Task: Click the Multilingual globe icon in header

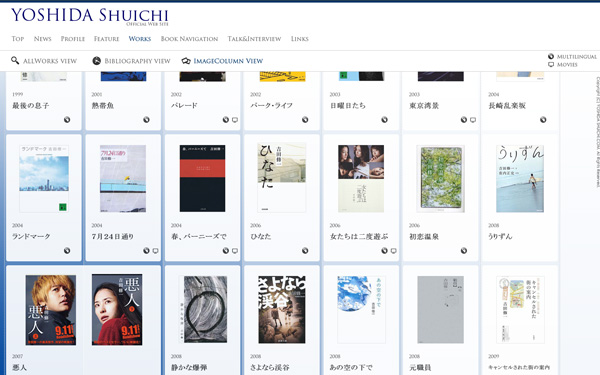Action: (x=551, y=56)
